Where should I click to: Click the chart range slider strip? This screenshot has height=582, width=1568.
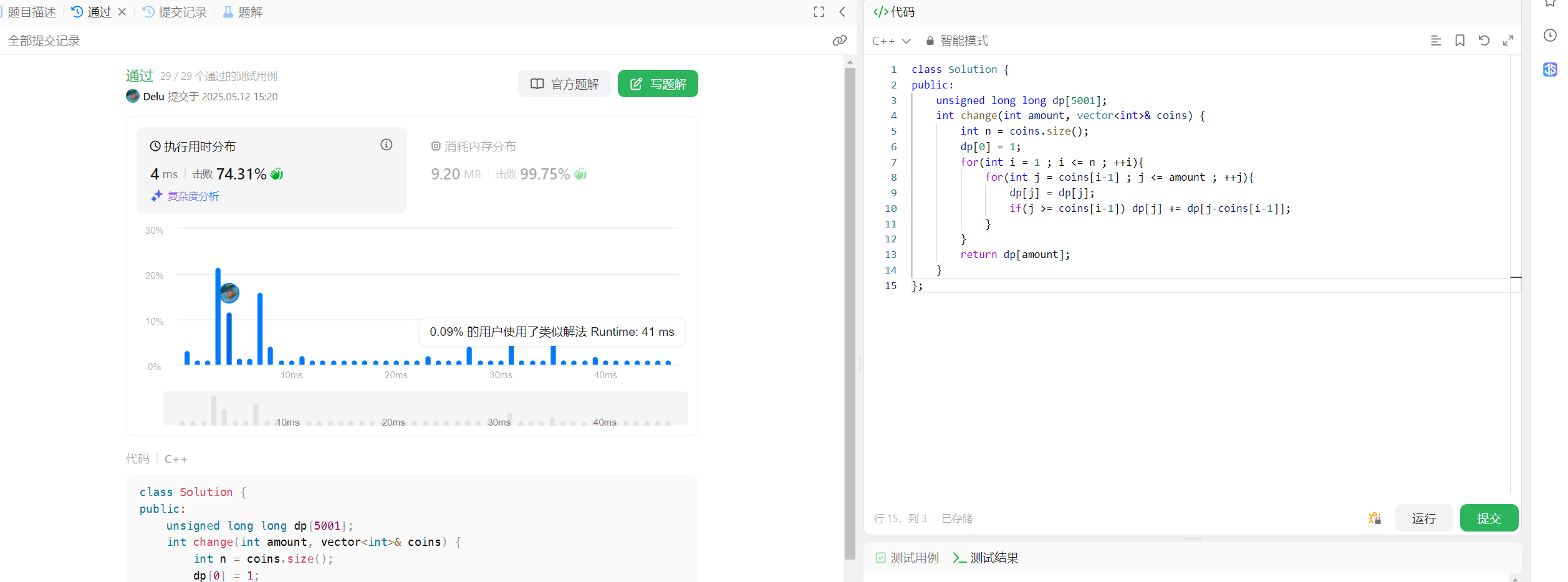[x=425, y=408]
